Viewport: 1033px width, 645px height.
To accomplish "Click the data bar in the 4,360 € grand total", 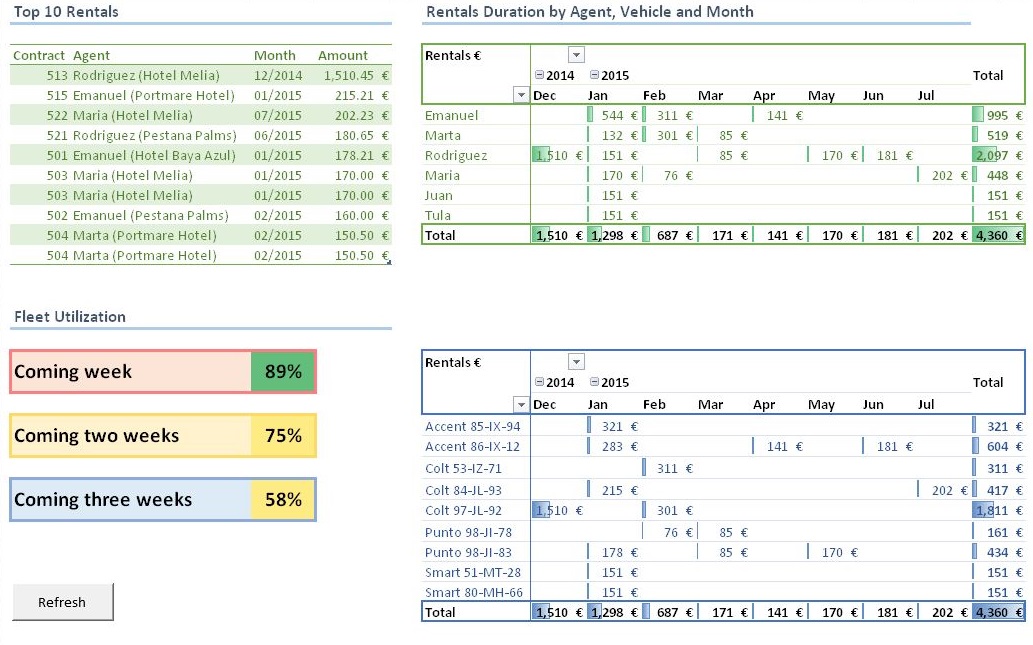I will click(998, 235).
